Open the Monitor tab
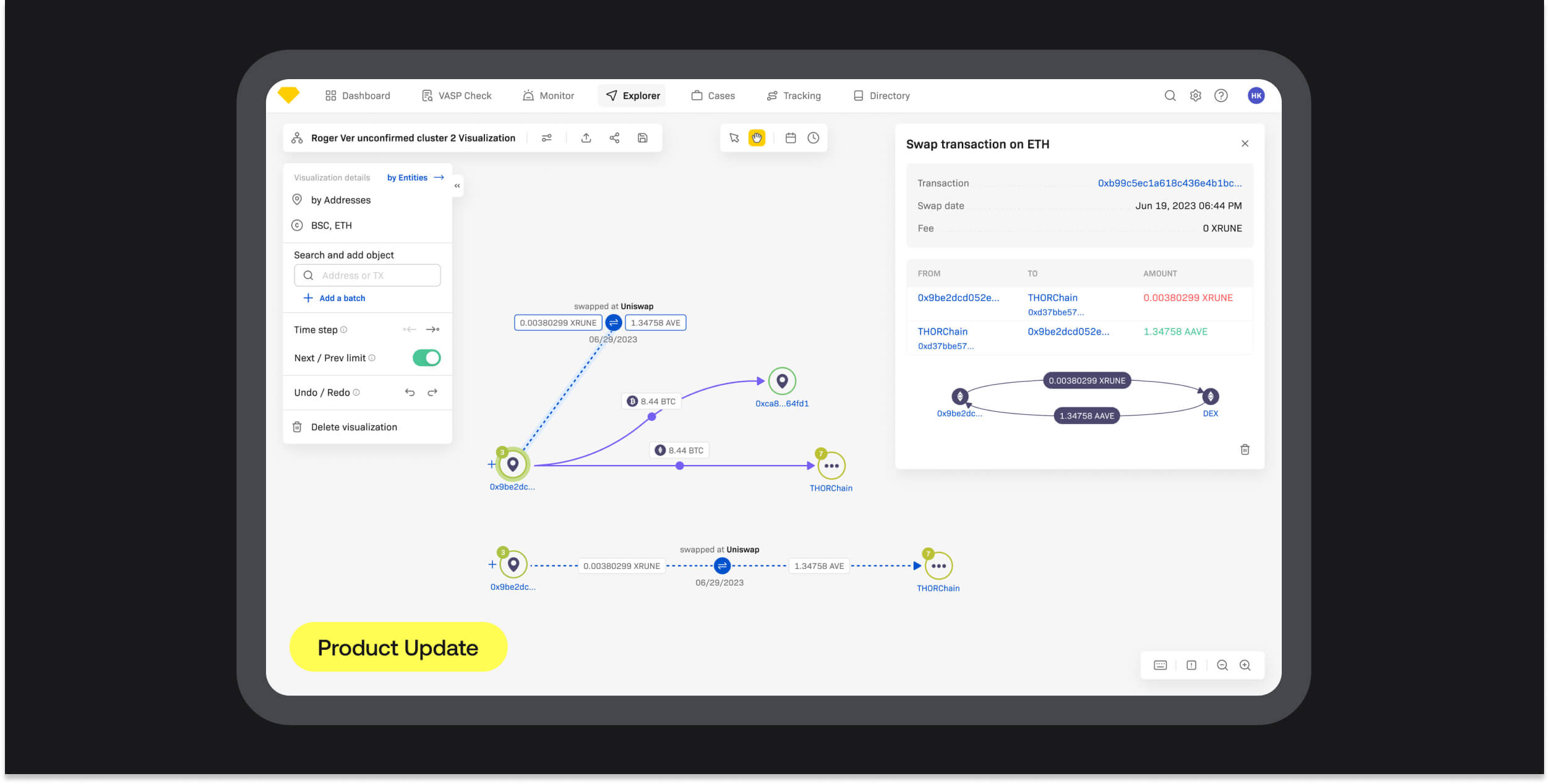 (548, 96)
